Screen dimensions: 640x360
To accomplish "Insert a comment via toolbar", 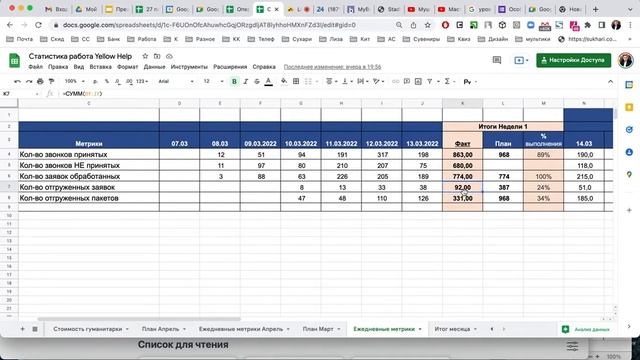I will (x=407, y=82).
